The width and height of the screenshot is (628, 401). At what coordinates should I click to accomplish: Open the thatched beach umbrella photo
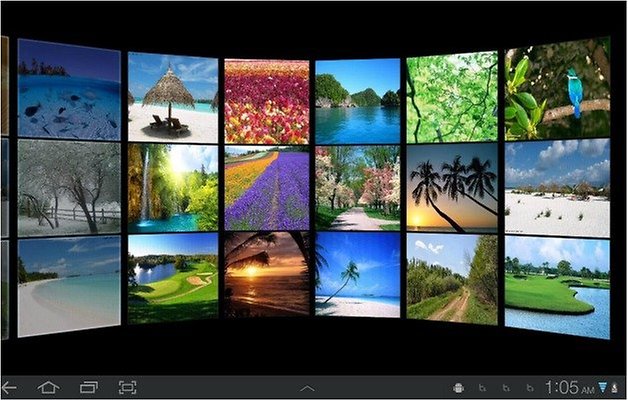(x=173, y=97)
